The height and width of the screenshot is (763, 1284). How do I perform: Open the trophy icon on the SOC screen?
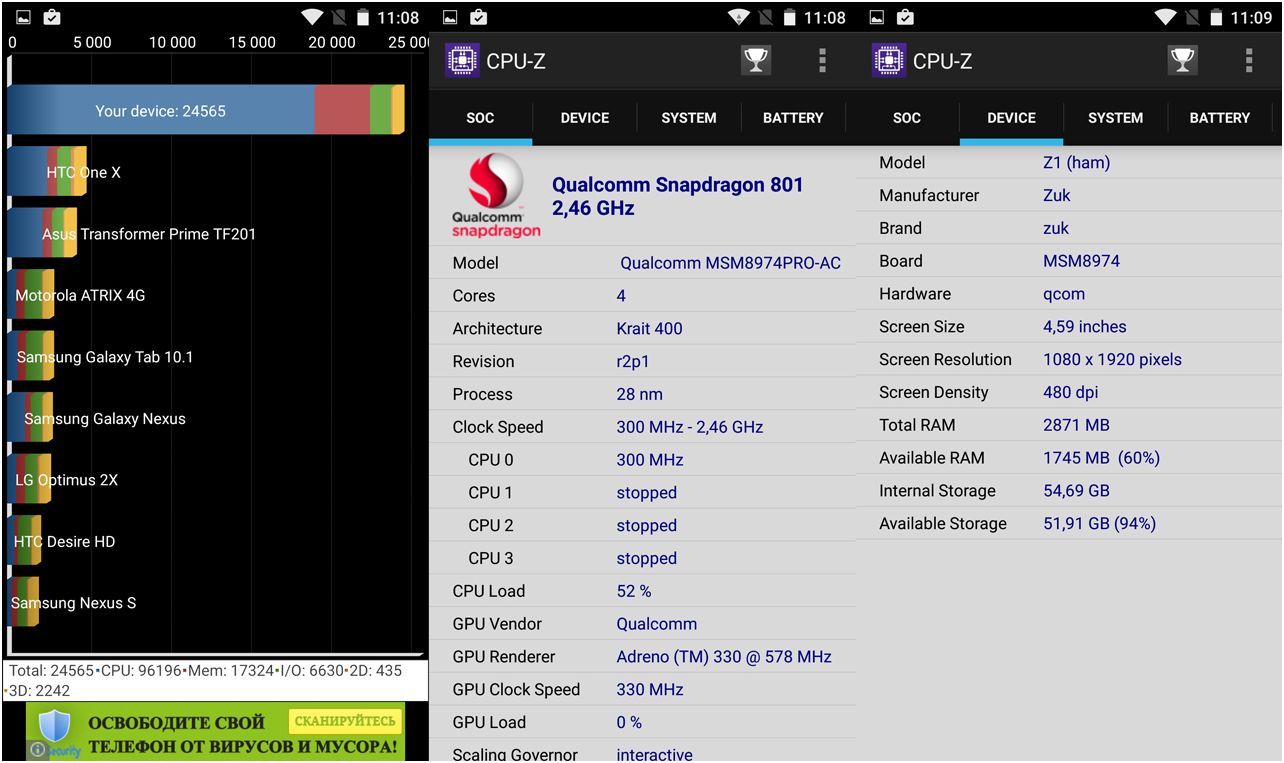756,60
